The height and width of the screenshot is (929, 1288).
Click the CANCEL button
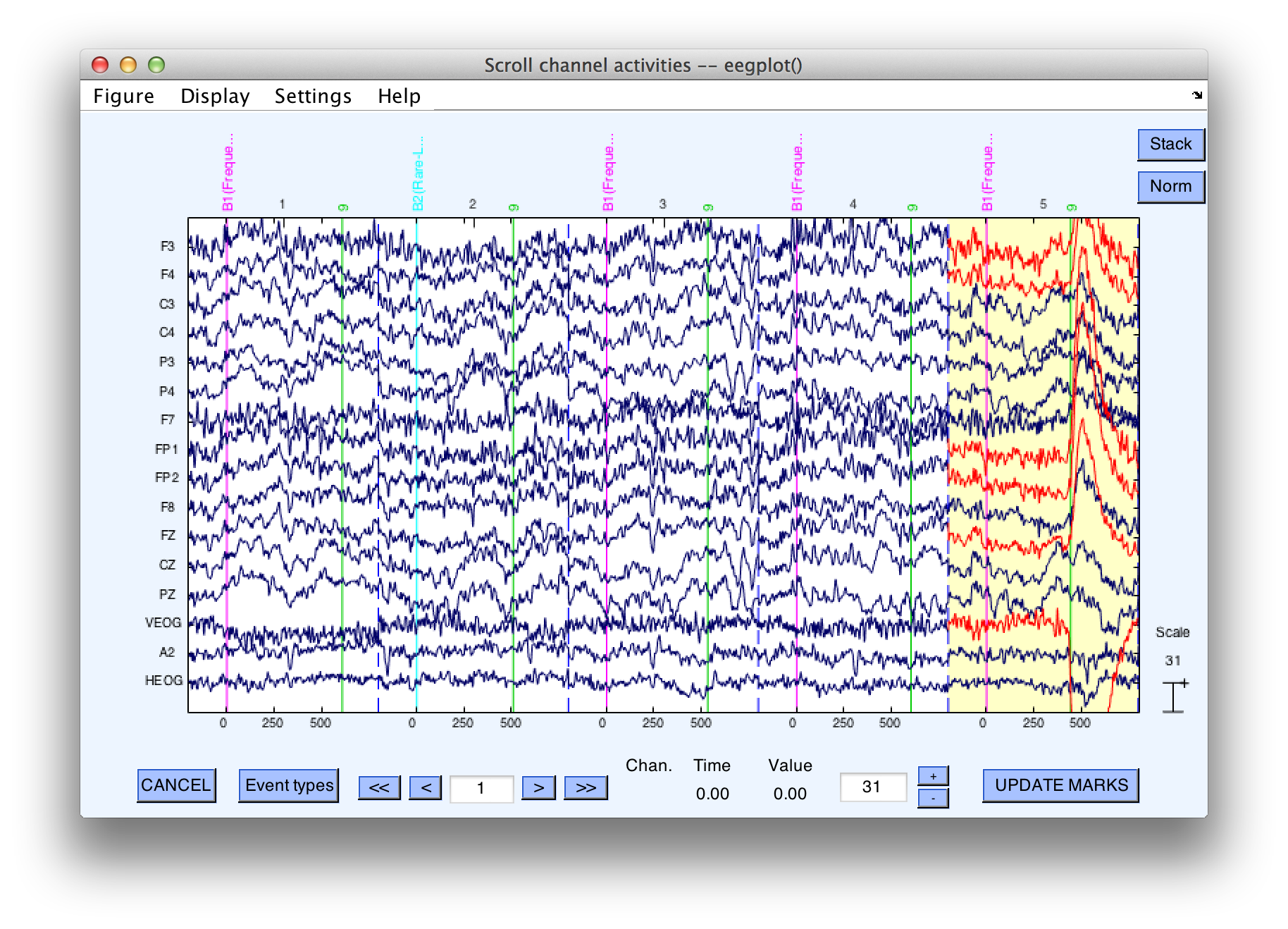(x=175, y=785)
